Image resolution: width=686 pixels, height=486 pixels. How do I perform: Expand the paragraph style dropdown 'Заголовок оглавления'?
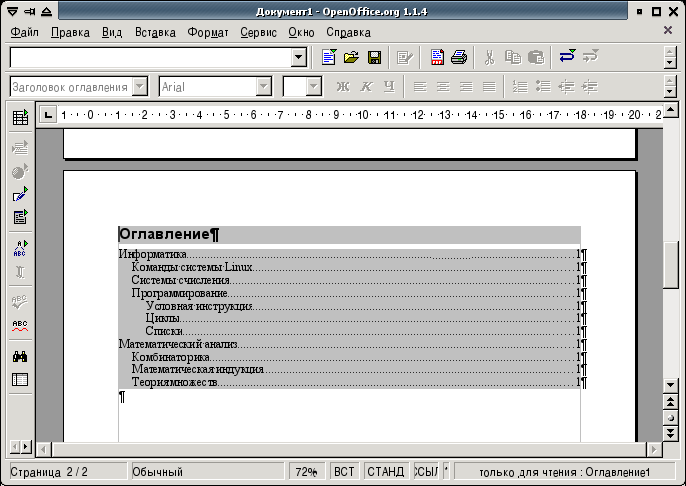pos(139,87)
